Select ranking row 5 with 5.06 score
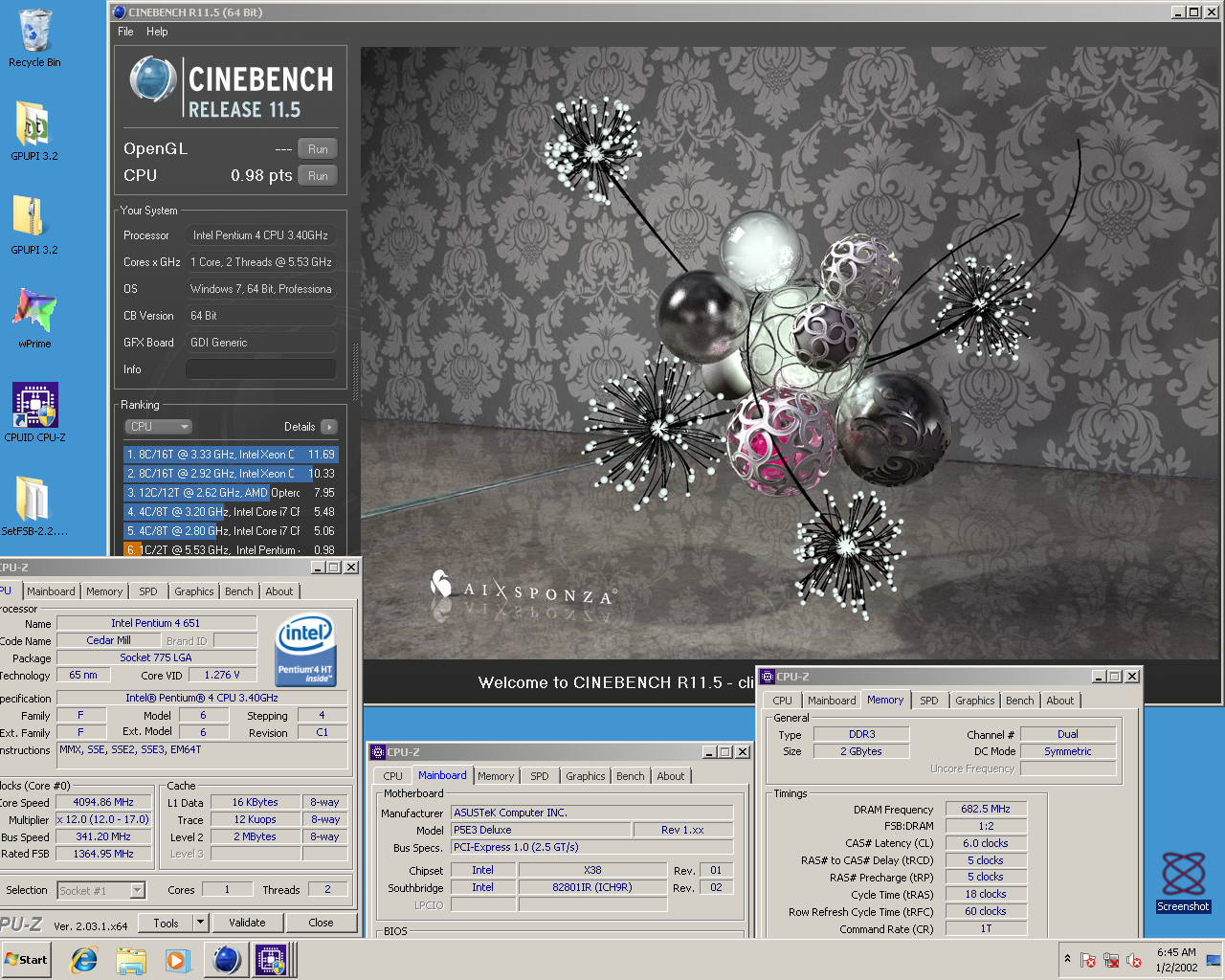 pos(230,531)
